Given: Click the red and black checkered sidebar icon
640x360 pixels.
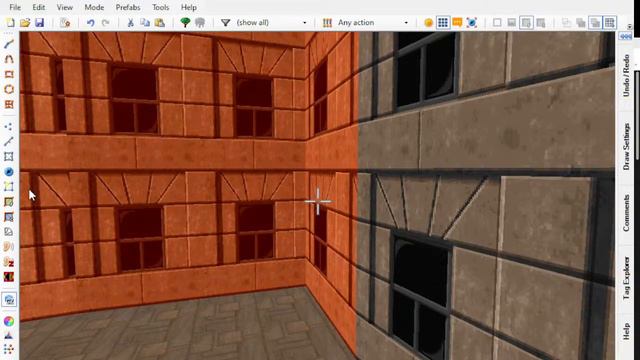Looking at the screenshot, I should coord(9,277).
